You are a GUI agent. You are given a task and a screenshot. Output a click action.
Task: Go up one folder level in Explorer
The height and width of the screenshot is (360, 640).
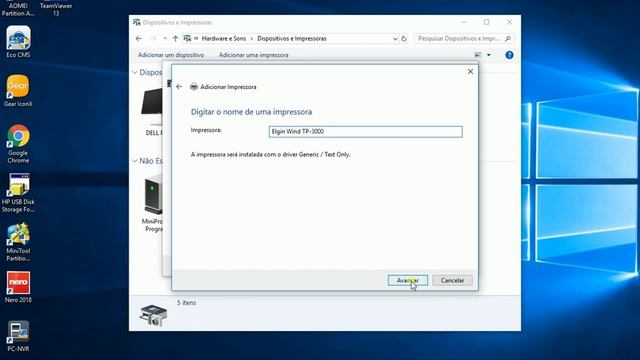pos(175,38)
